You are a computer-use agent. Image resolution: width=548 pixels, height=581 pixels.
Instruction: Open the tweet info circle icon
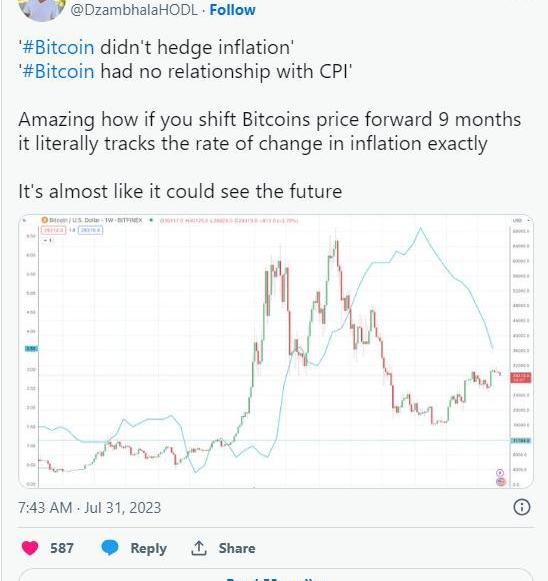(x=522, y=507)
